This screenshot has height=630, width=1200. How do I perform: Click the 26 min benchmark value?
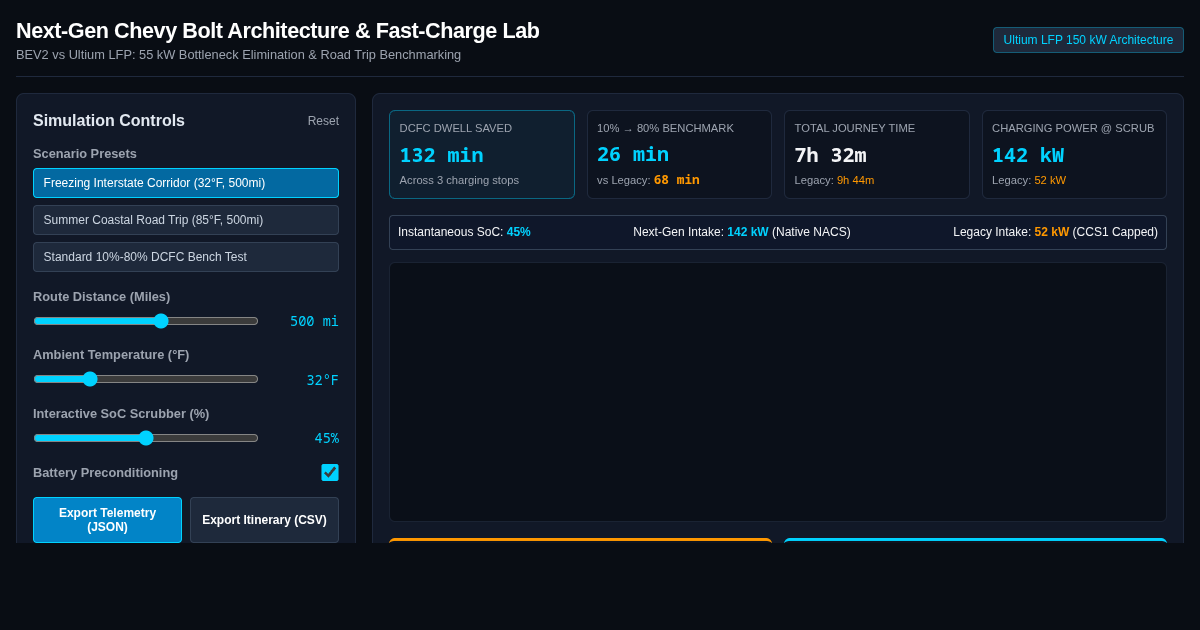[633, 155]
